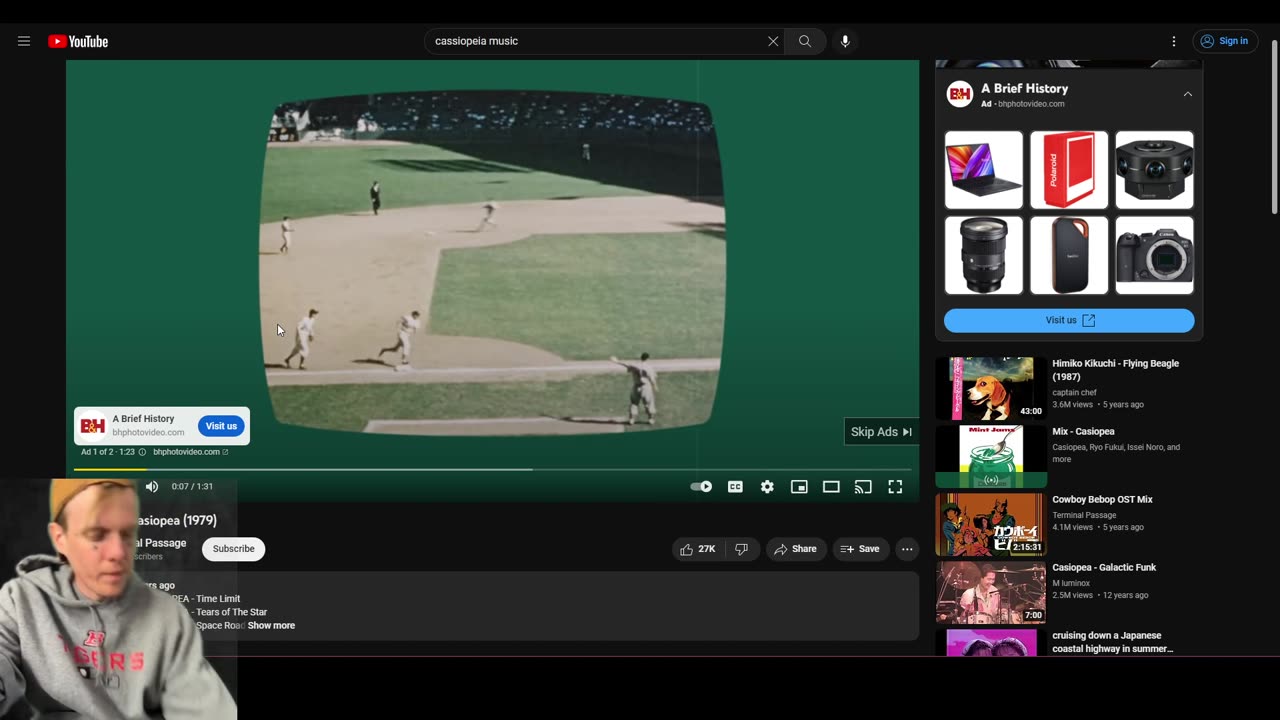Click the Share button

coord(795,549)
